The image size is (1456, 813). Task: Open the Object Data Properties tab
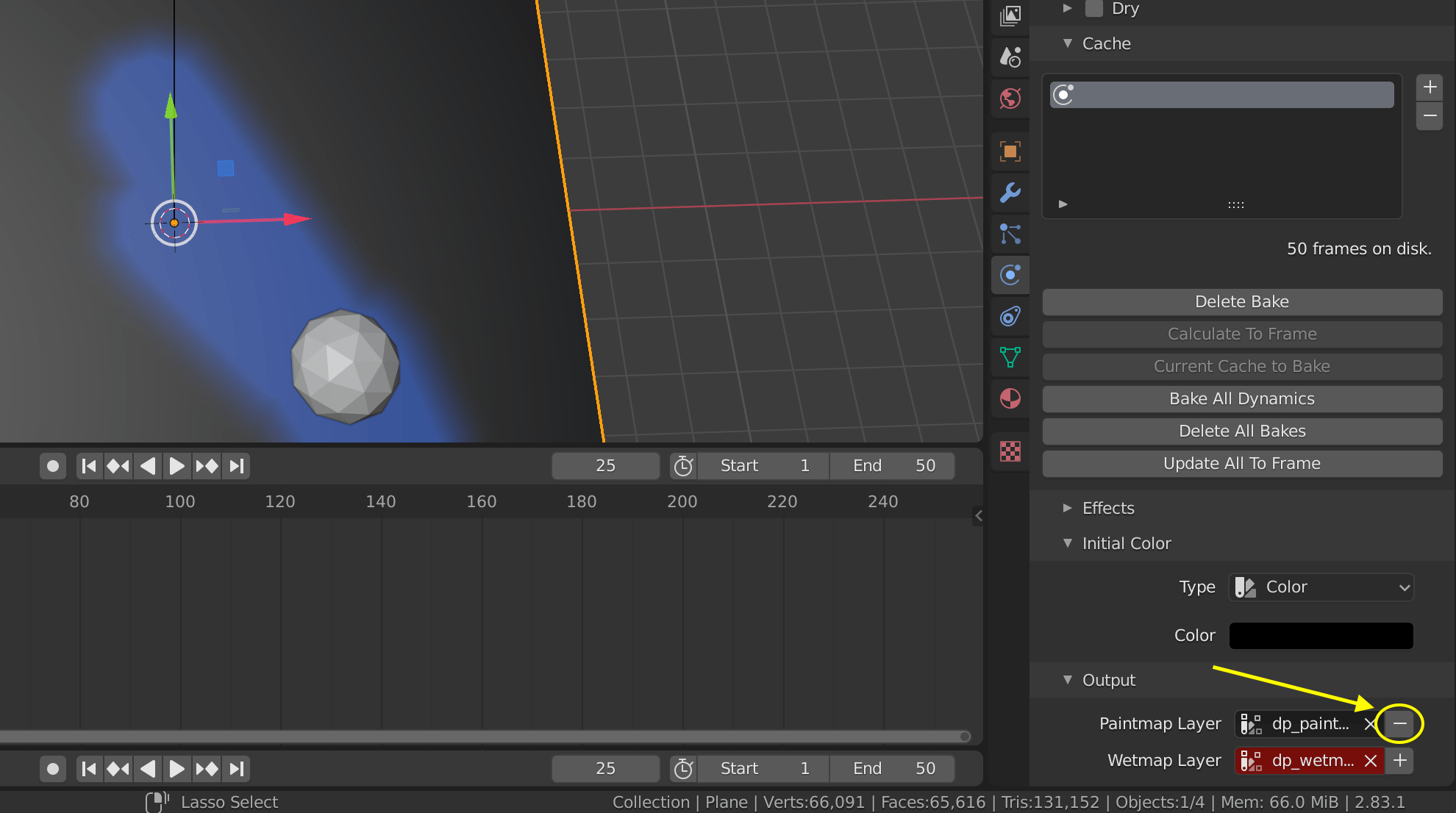point(1010,357)
